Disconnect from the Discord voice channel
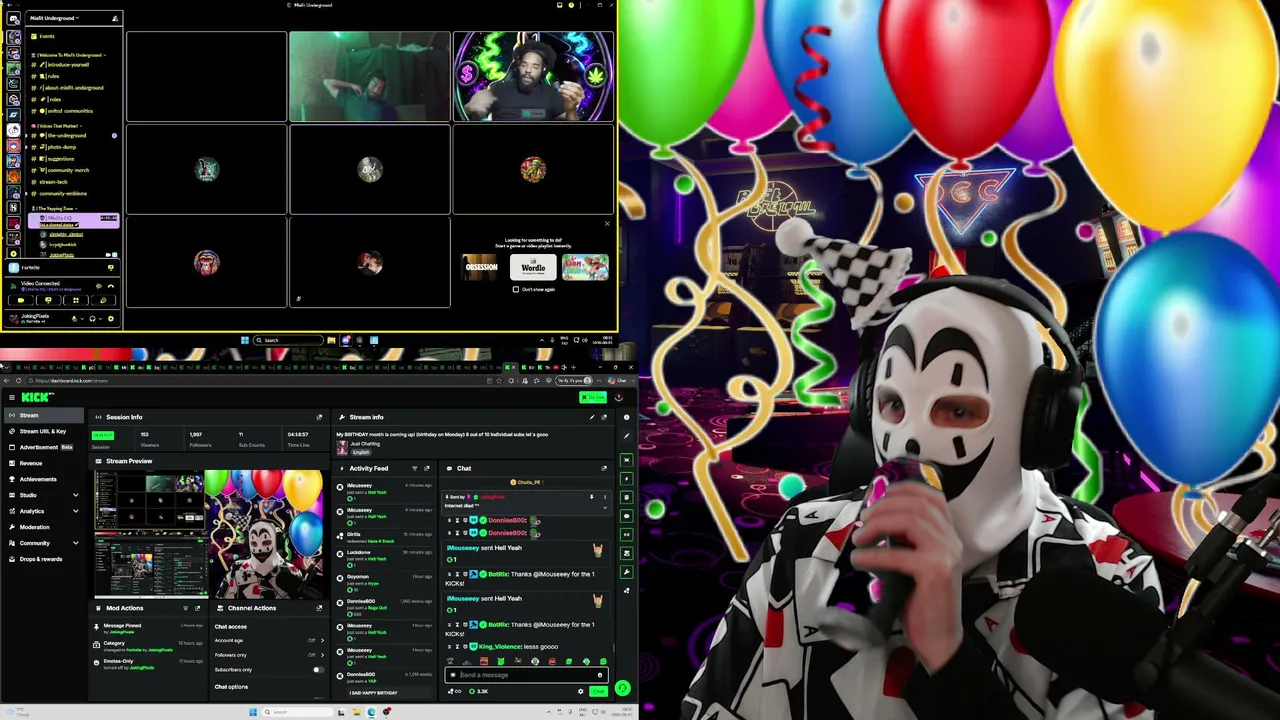The width and height of the screenshot is (1280, 720). tap(110, 286)
